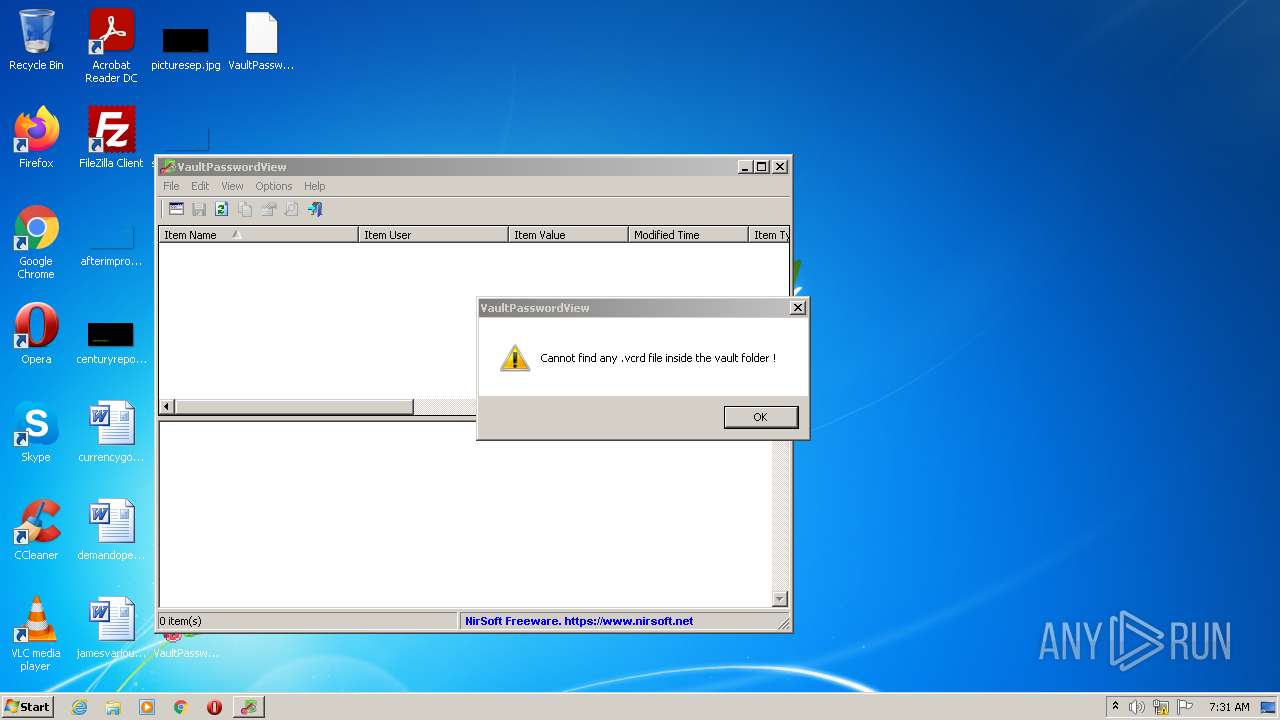1280x720 pixels.
Task: Select the VaultPassw... file at top of desktop
Action: (x=261, y=42)
